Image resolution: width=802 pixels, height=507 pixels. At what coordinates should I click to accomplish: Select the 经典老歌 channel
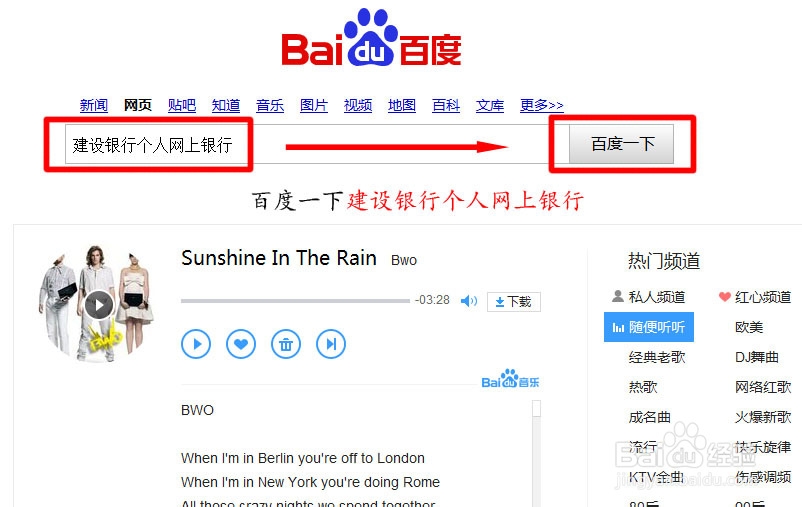pos(657,357)
